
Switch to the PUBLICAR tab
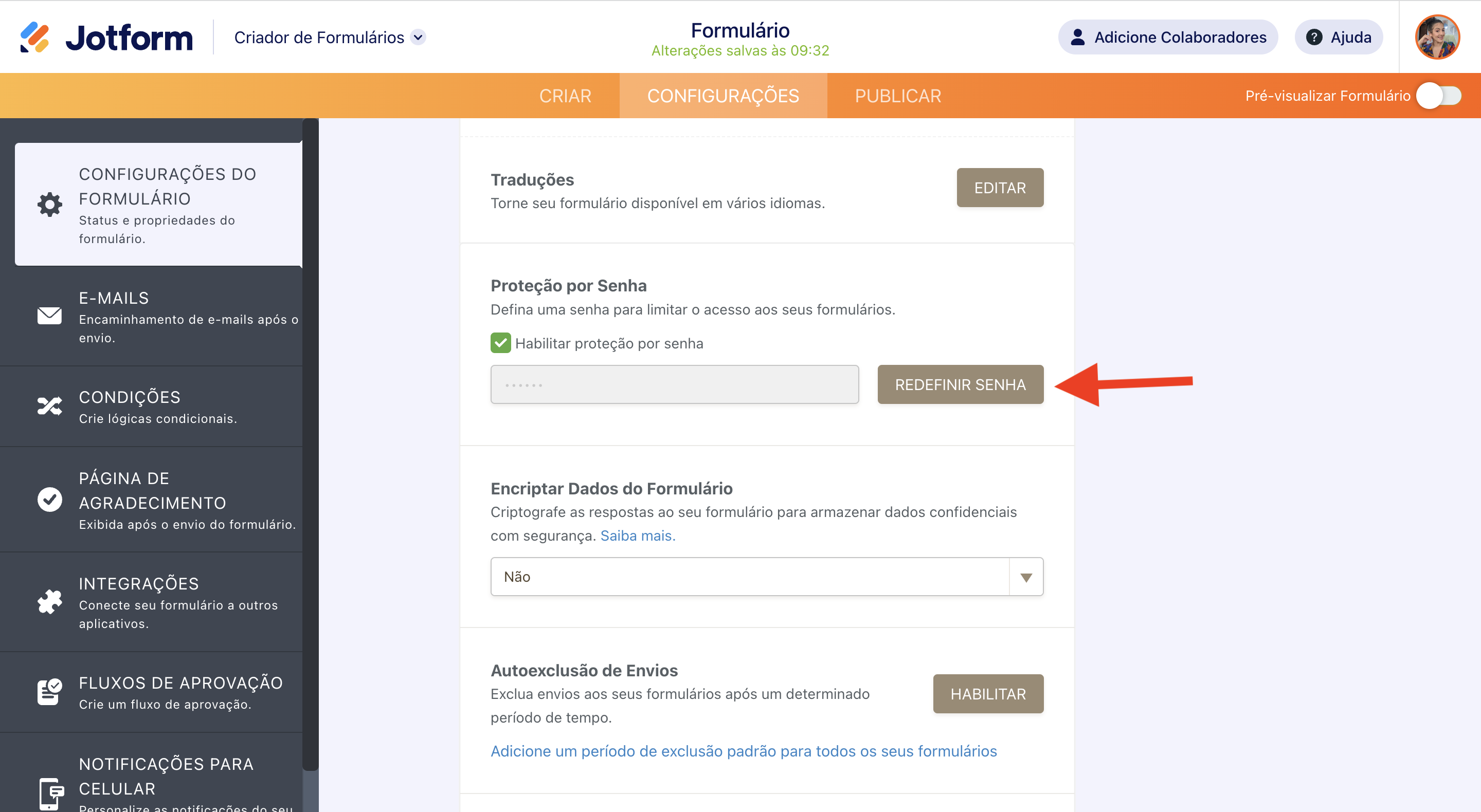897,96
